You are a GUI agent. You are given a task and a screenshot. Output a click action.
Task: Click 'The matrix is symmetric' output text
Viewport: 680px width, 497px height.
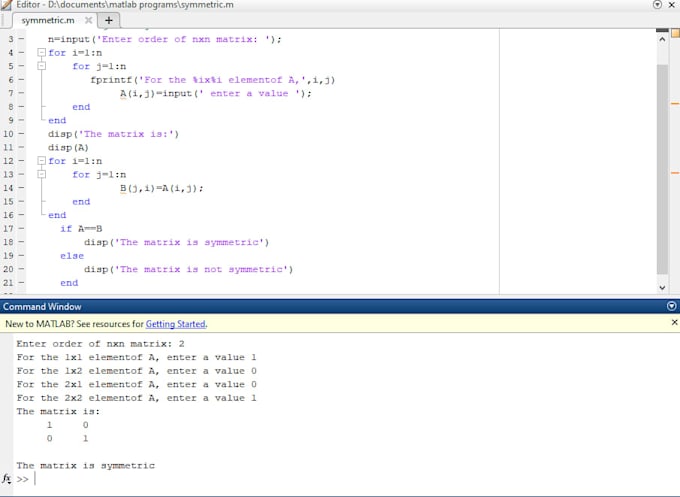point(85,466)
